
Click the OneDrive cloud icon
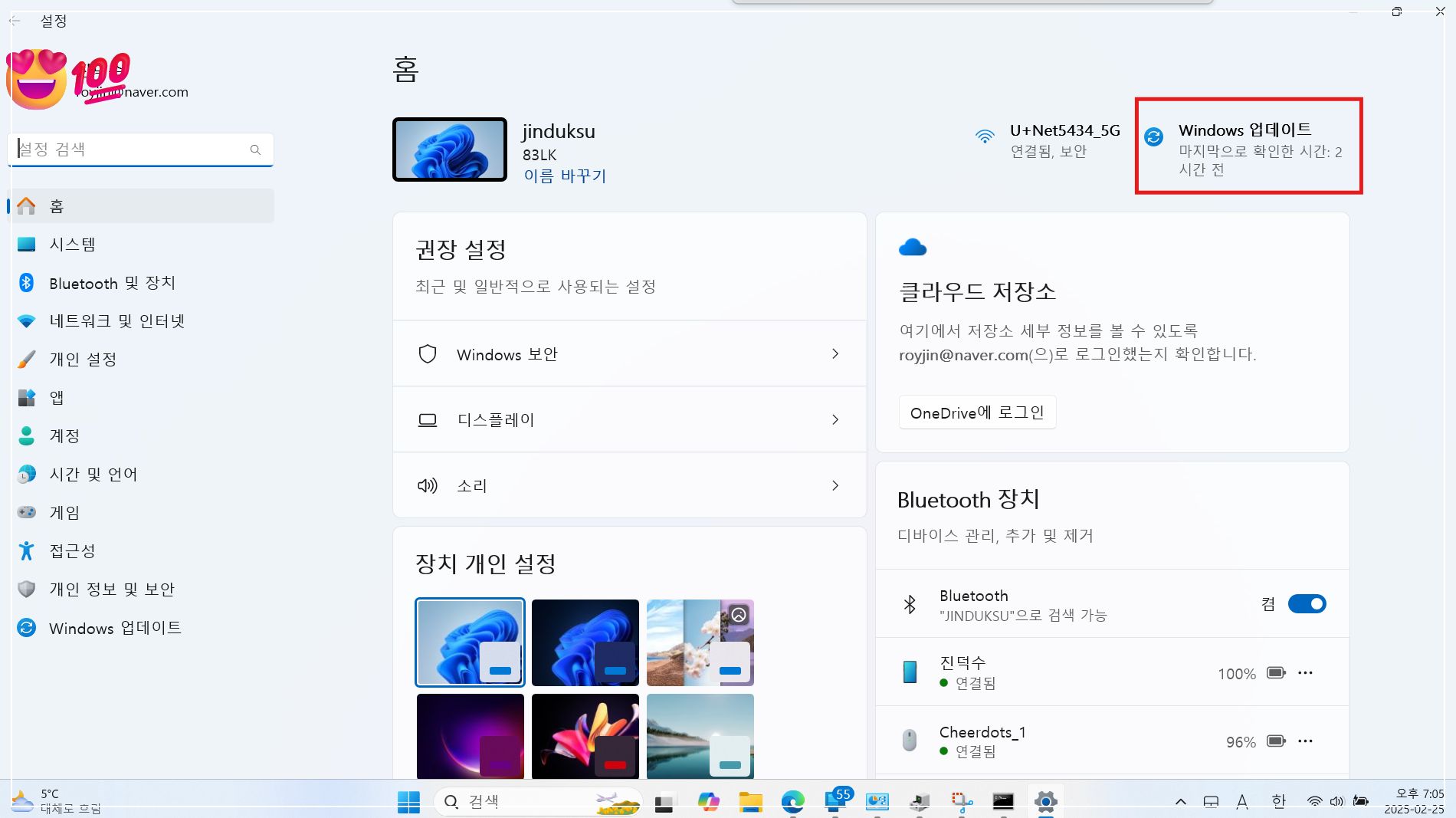913,248
